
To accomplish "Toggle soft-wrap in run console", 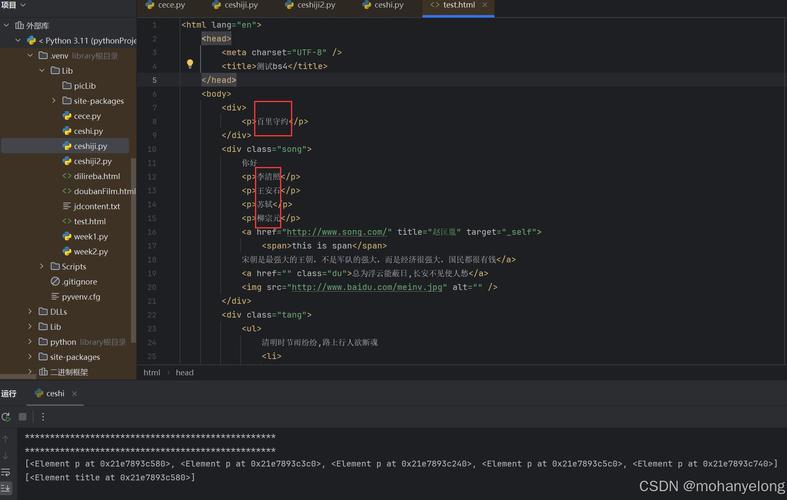I will coord(6,472).
